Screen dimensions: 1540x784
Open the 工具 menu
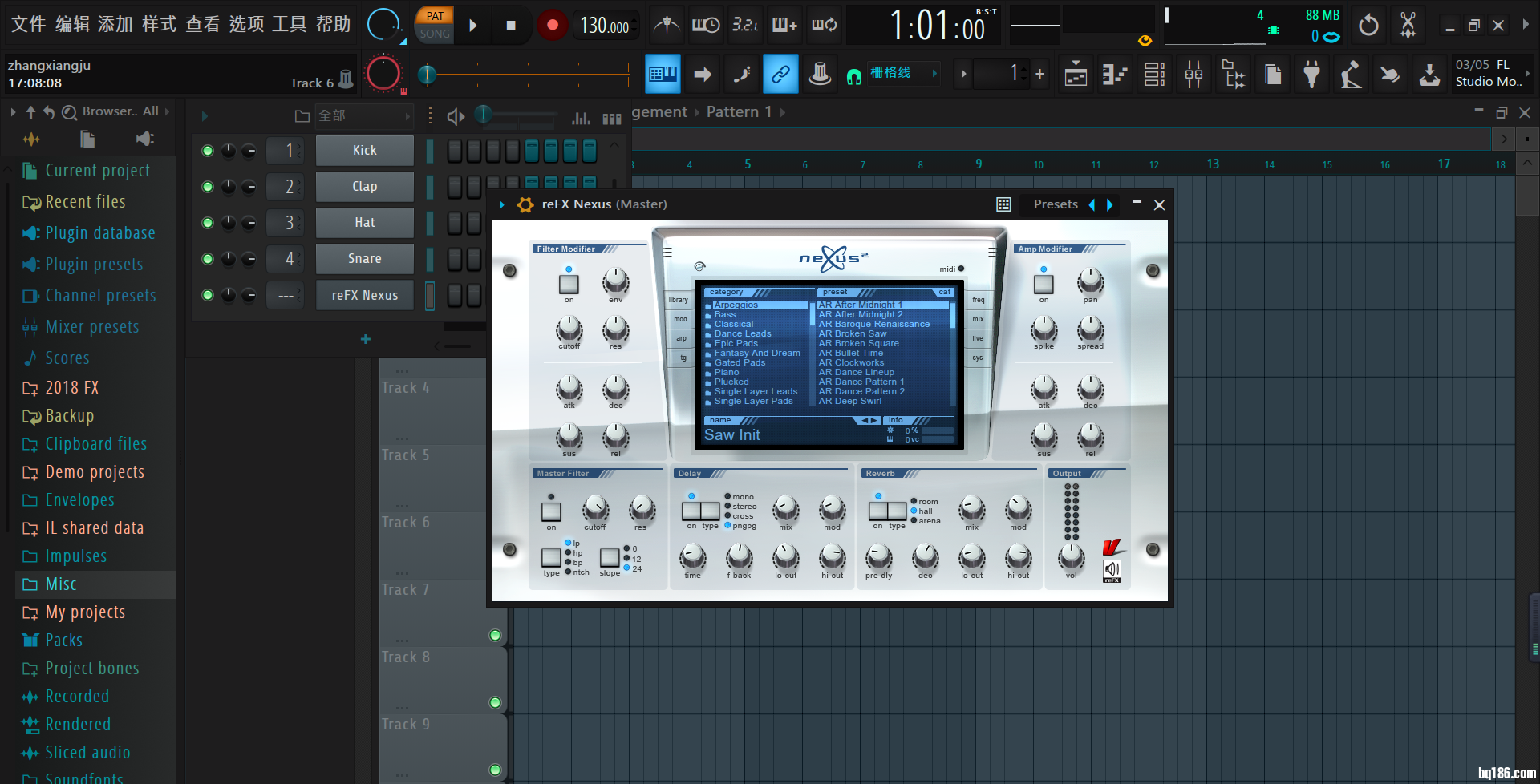[x=290, y=24]
